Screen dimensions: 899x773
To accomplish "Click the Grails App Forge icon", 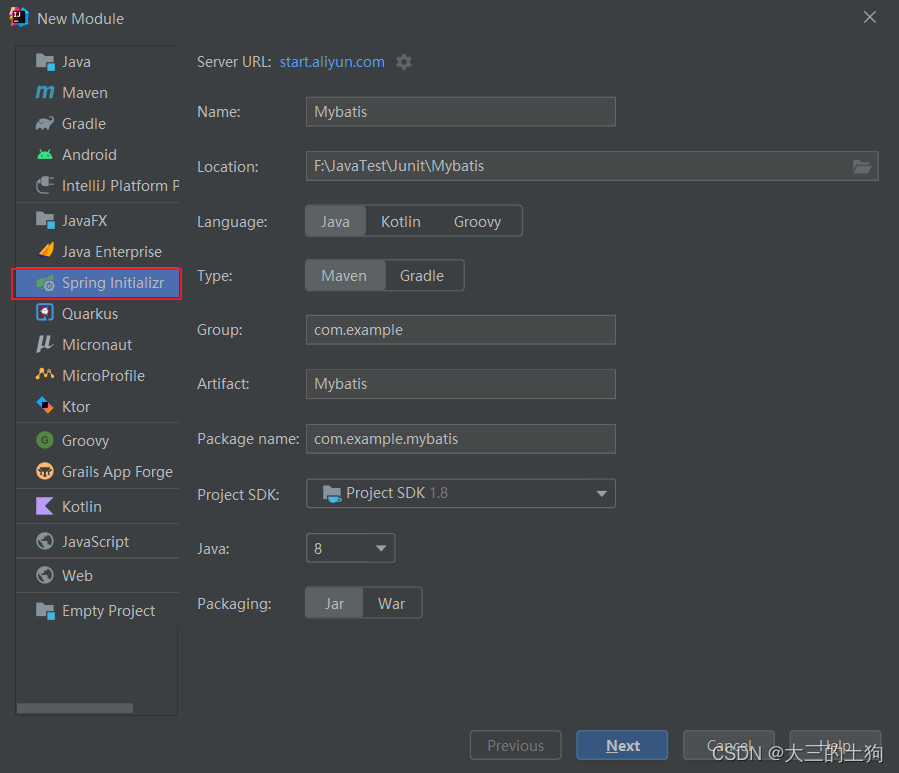I will click(x=45, y=471).
